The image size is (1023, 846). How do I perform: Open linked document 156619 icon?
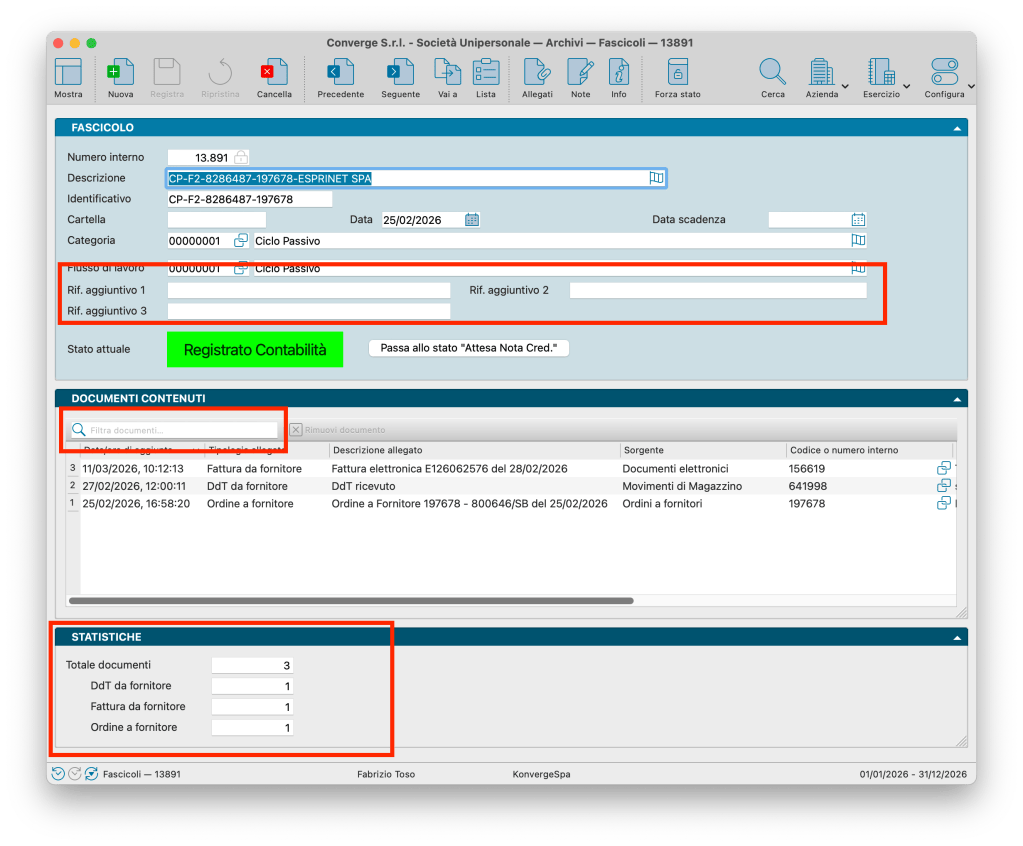coord(943,468)
